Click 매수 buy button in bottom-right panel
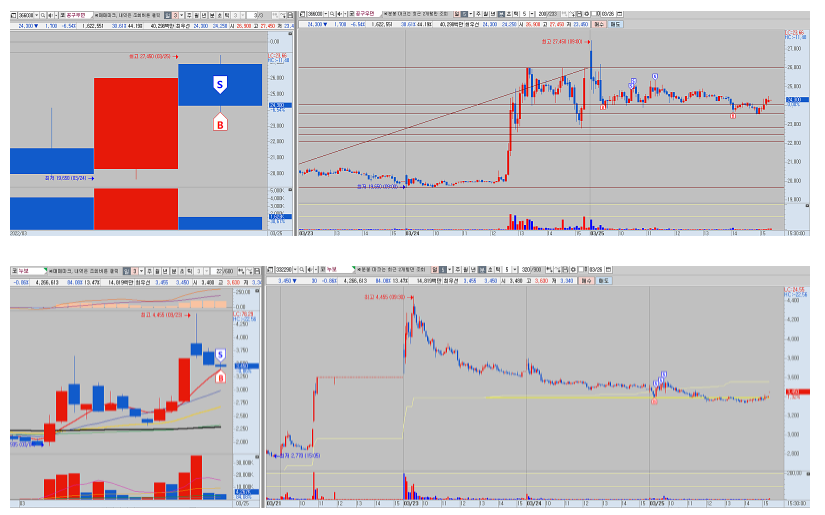This screenshot has height=515, width=825. [x=586, y=281]
